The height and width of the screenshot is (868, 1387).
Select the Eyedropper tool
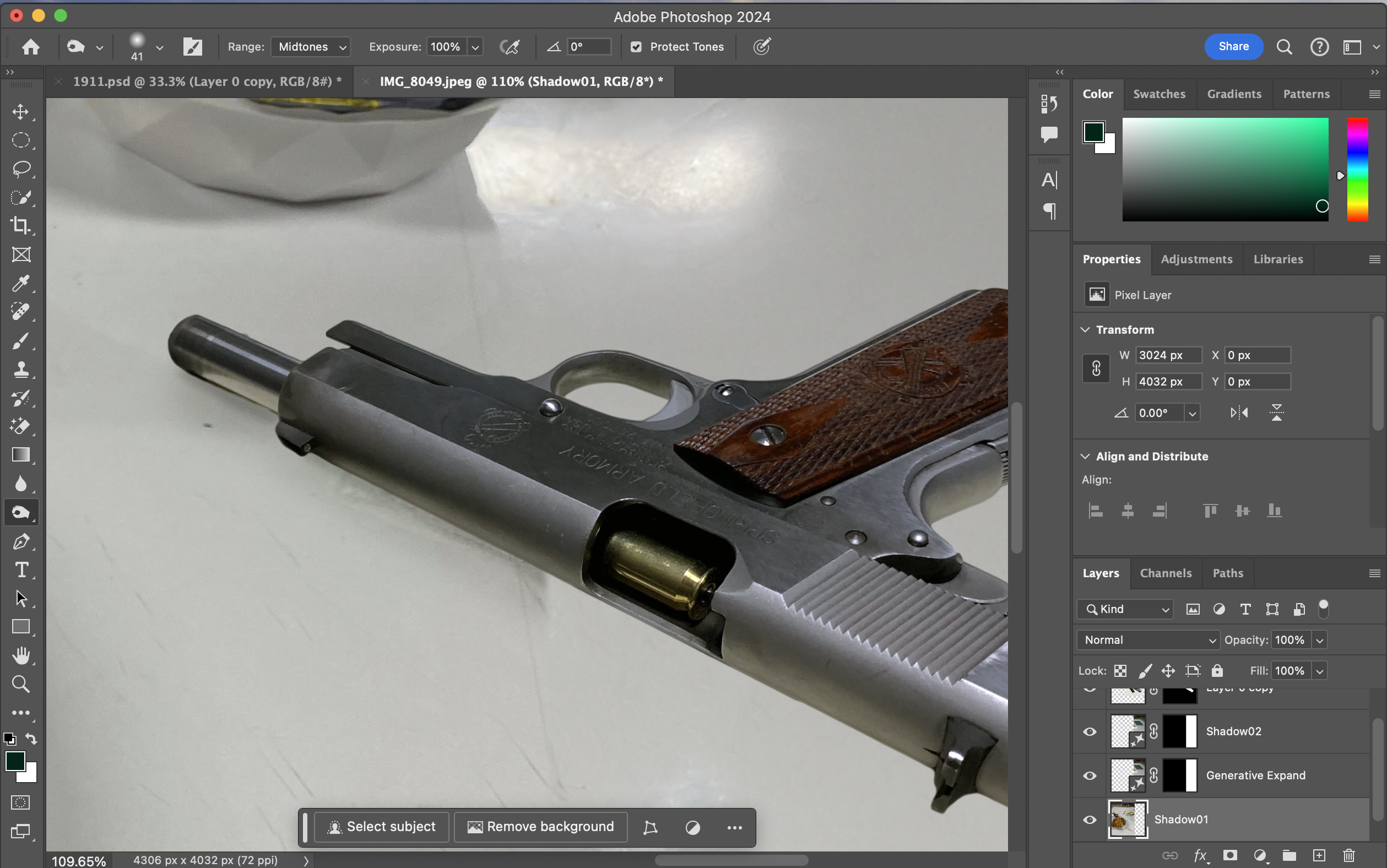[x=21, y=283]
